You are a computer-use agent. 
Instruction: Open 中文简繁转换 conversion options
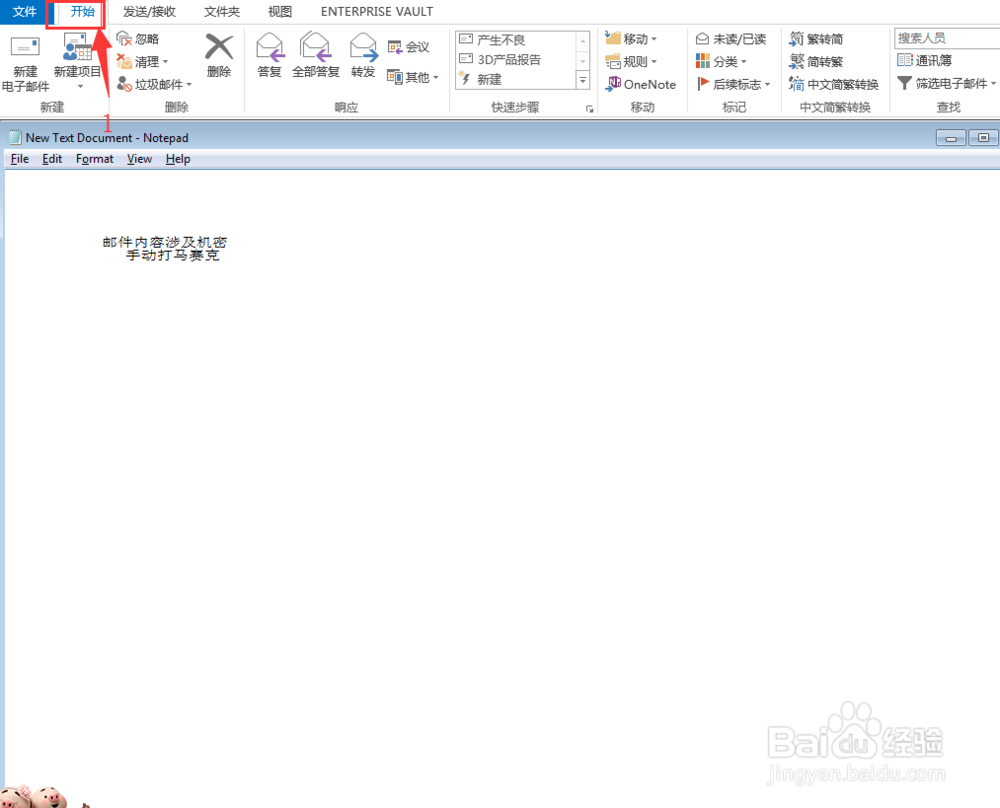coord(834,84)
